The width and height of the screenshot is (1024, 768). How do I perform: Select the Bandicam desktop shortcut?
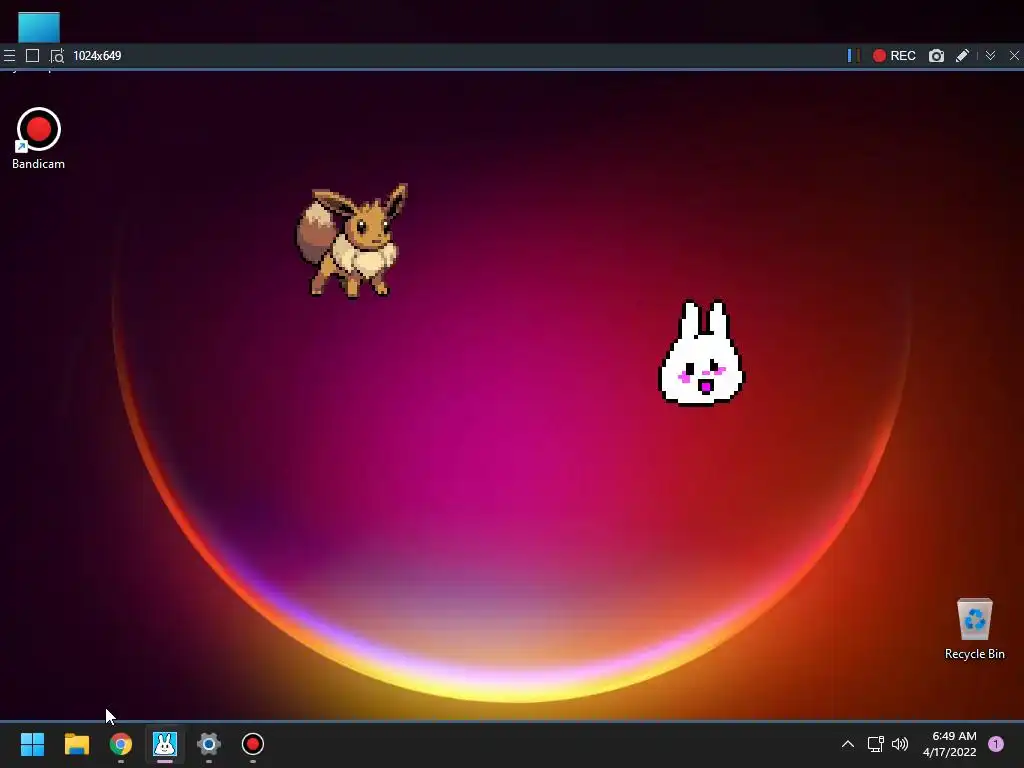(x=39, y=139)
